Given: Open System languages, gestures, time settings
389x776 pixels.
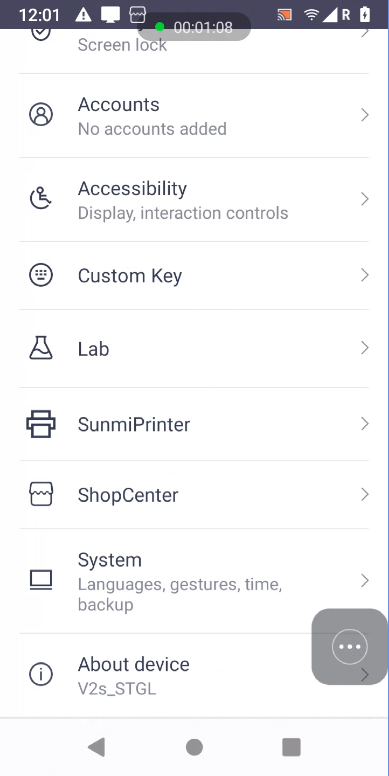Looking at the screenshot, I should click(x=194, y=581).
